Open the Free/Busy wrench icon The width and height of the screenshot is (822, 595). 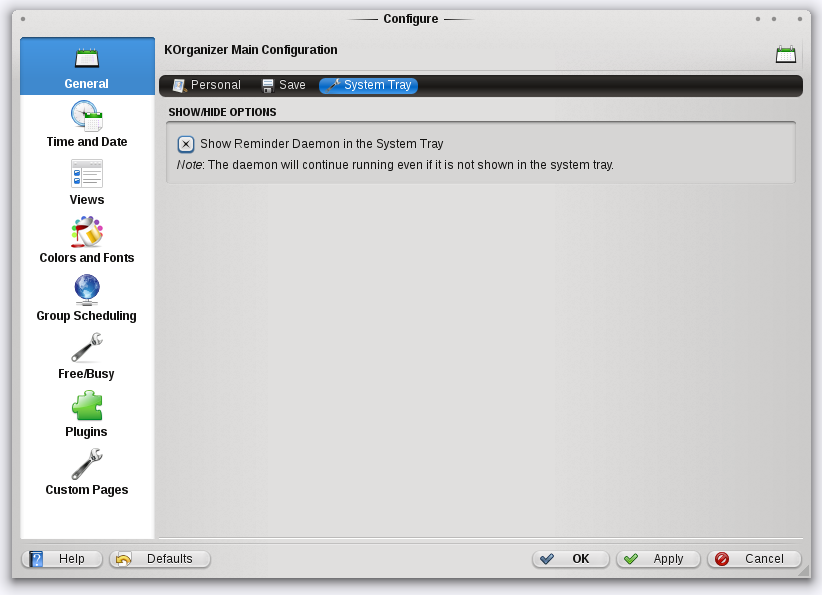click(x=87, y=348)
